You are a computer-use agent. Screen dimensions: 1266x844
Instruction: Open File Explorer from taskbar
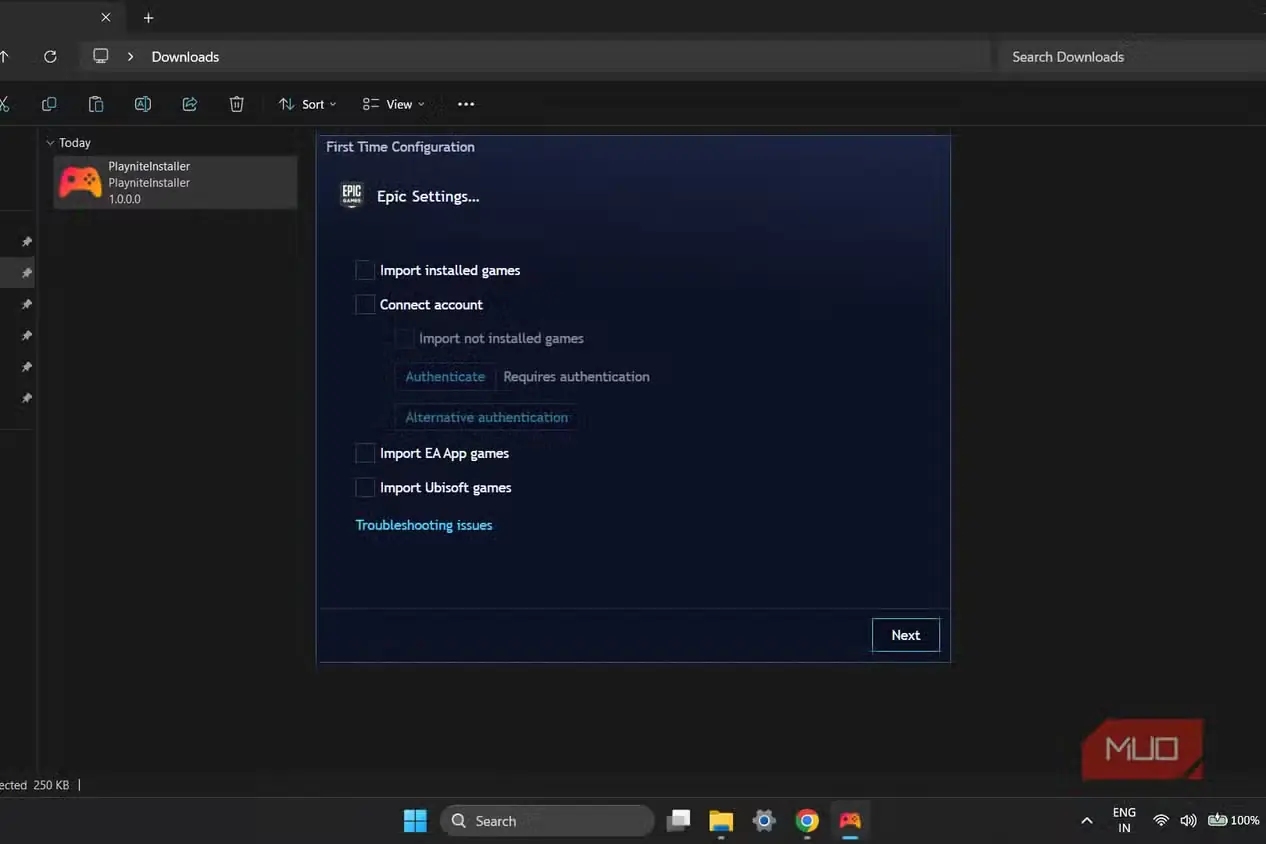[x=721, y=821]
